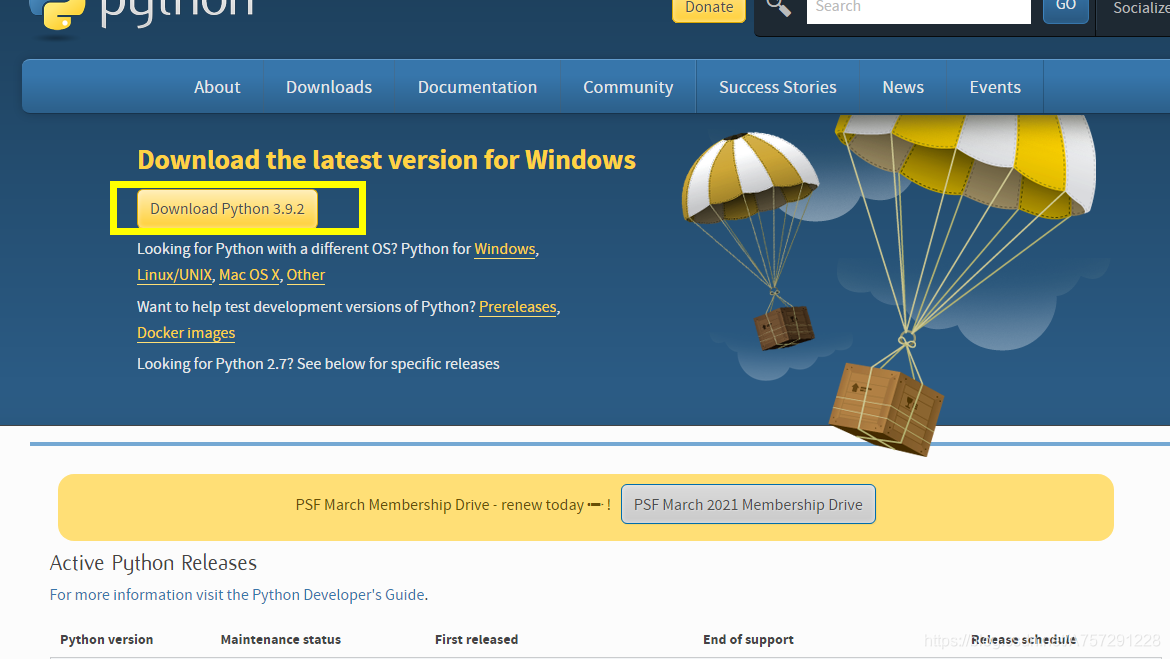
Task: Open the Socialize menu
Action: click(1141, 8)
